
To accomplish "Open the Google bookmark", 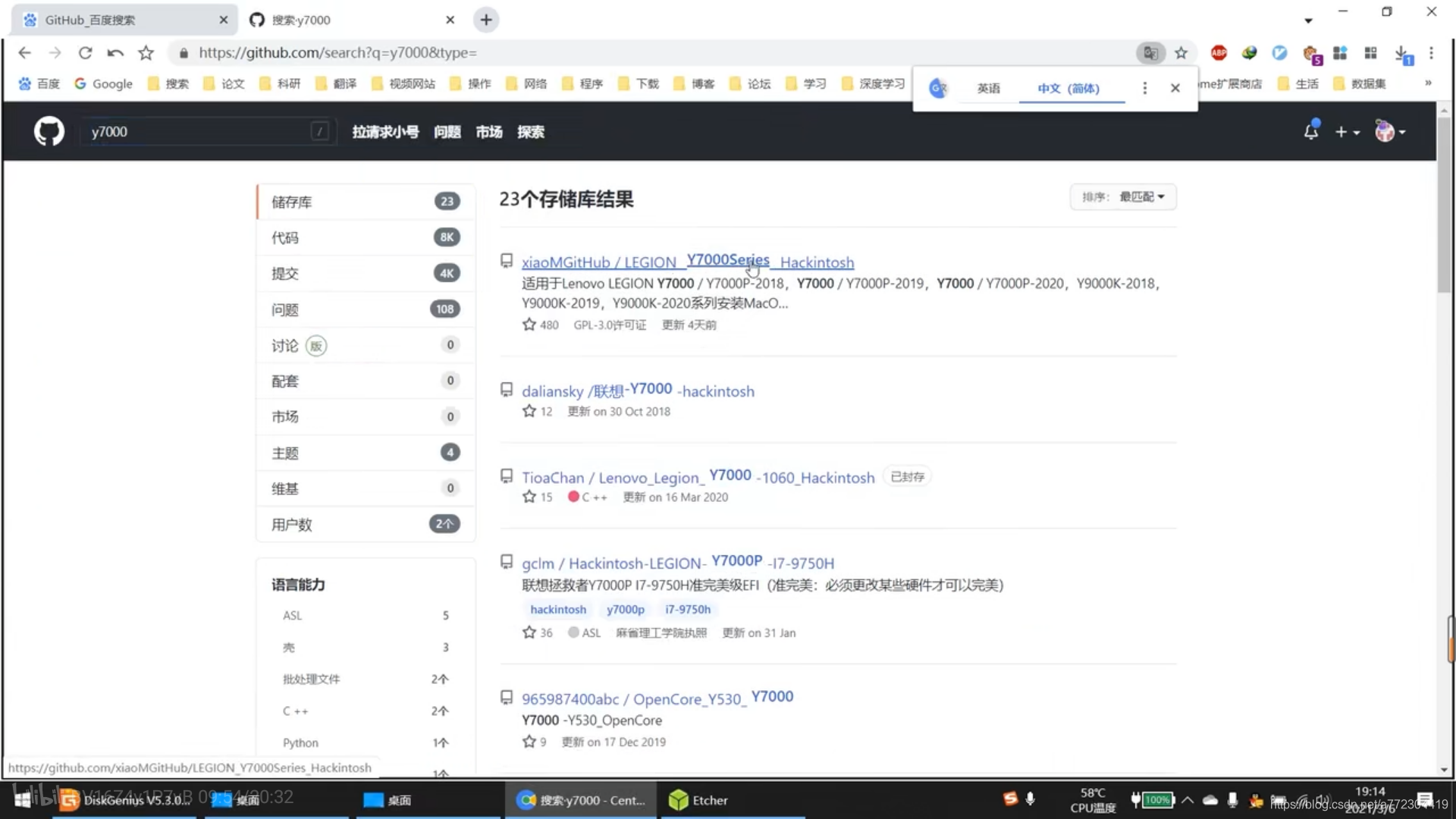I will 104,83.
